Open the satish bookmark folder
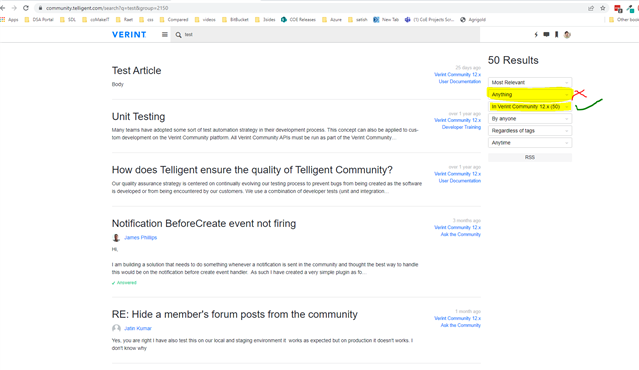This screenshot has height=370, width=639. pyautogui.click(x=358, y=20)
